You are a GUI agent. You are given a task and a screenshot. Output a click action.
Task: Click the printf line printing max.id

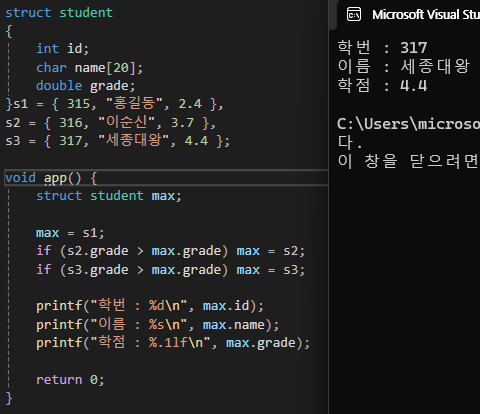[150, 306]
